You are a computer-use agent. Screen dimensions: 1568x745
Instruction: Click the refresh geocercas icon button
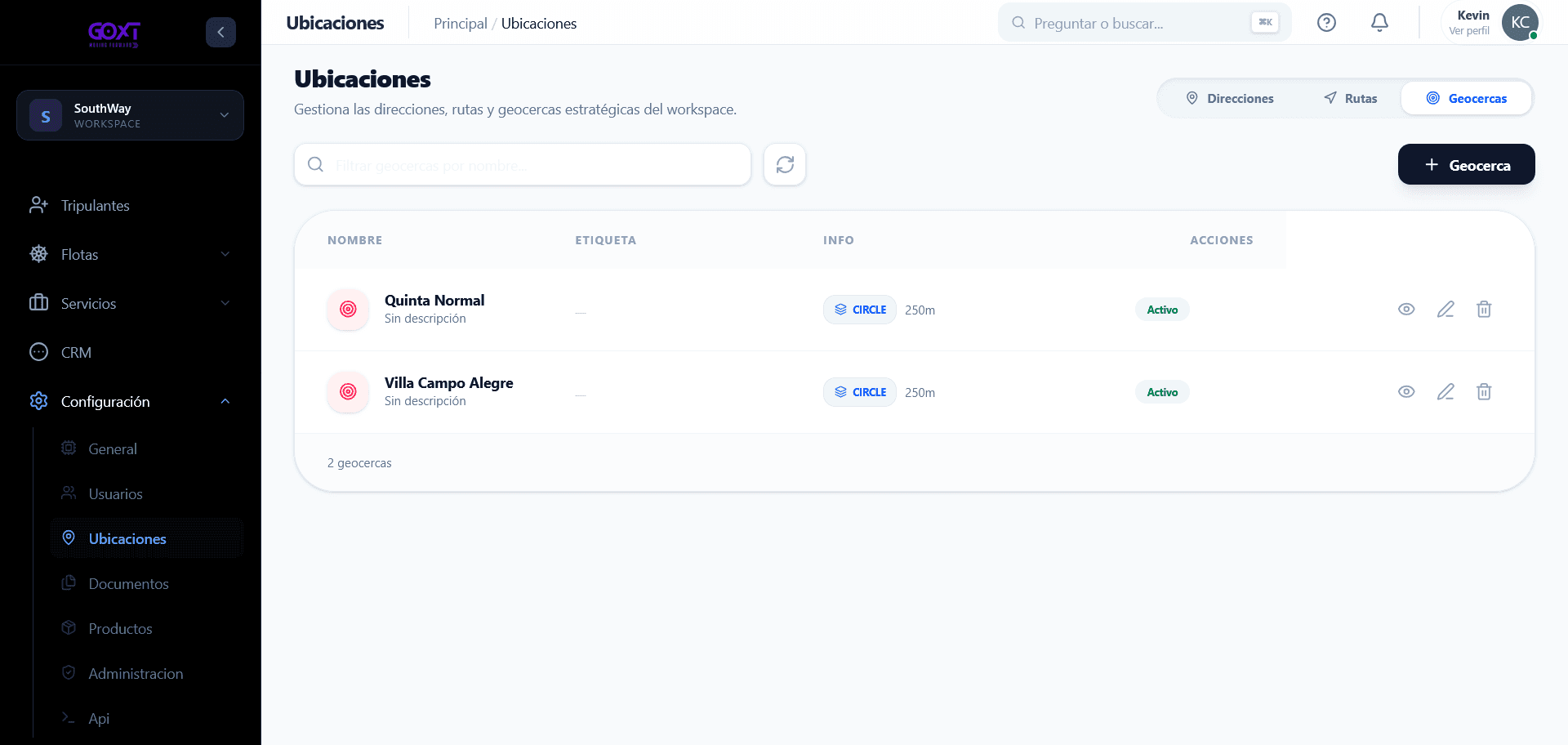tap(785, 165)
